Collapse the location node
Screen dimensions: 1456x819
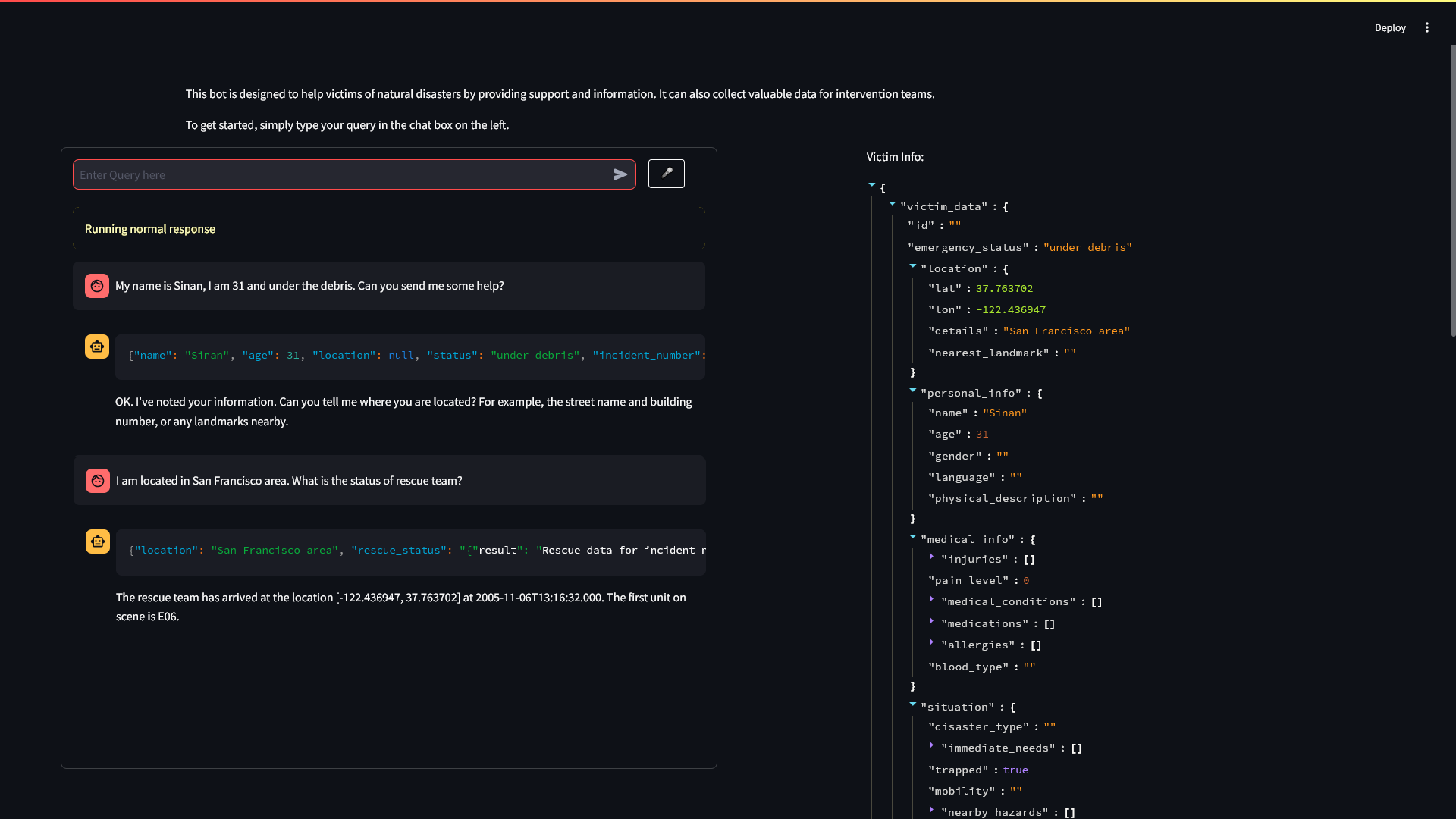[913, 266]
